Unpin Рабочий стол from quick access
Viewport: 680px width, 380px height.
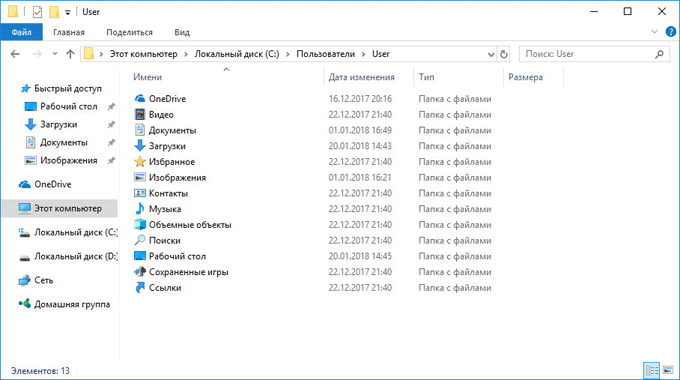click(x=111, y=106)
